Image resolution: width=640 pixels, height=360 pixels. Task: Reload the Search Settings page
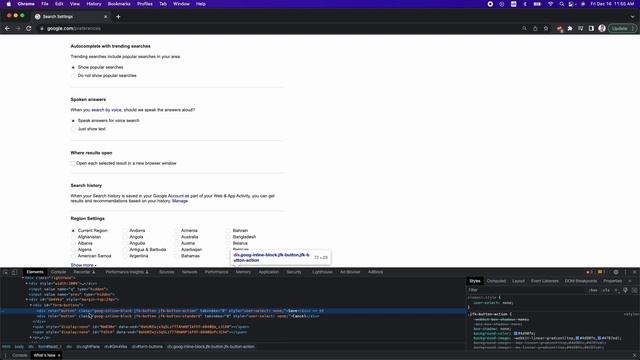(x=29, y=29)
